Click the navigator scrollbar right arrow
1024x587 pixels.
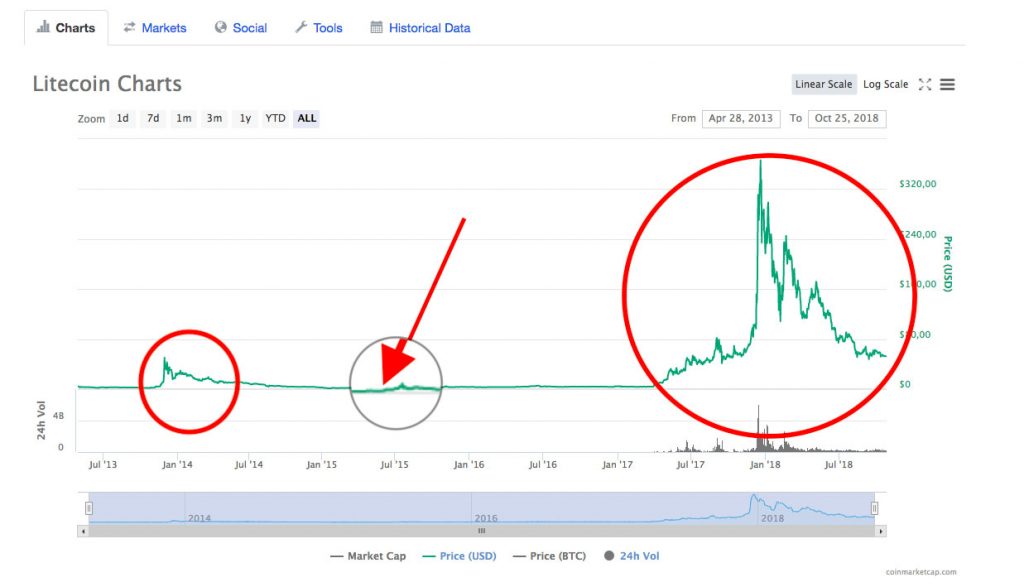[880, 531]
